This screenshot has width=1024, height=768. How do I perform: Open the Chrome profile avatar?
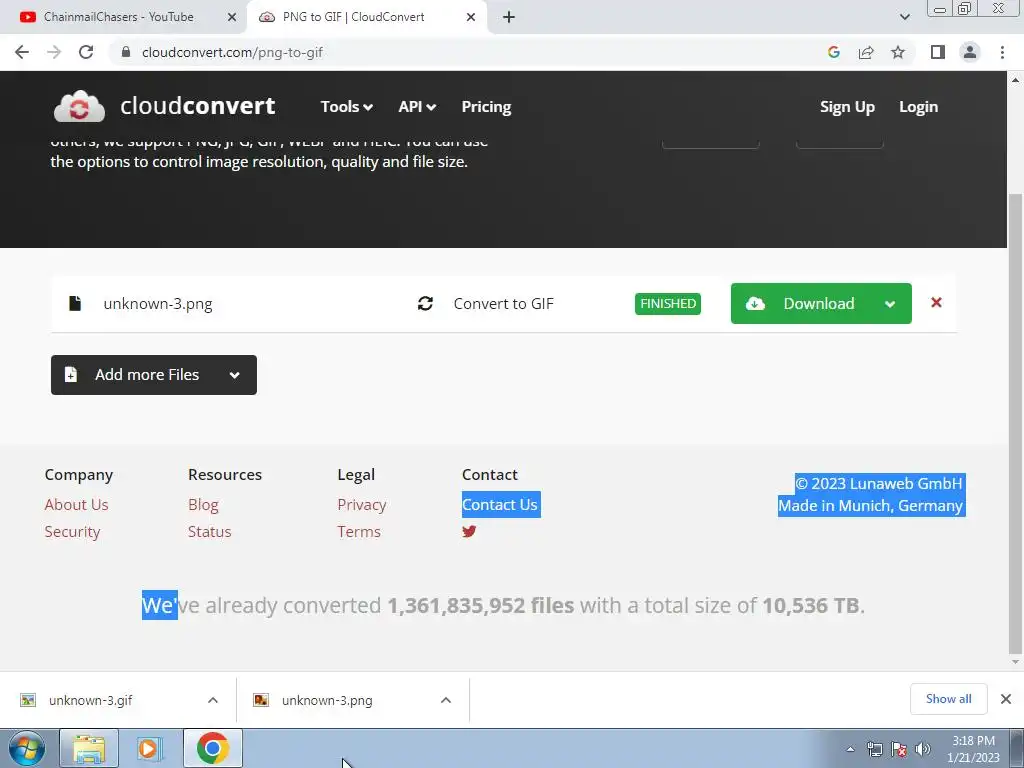point(970,52)
